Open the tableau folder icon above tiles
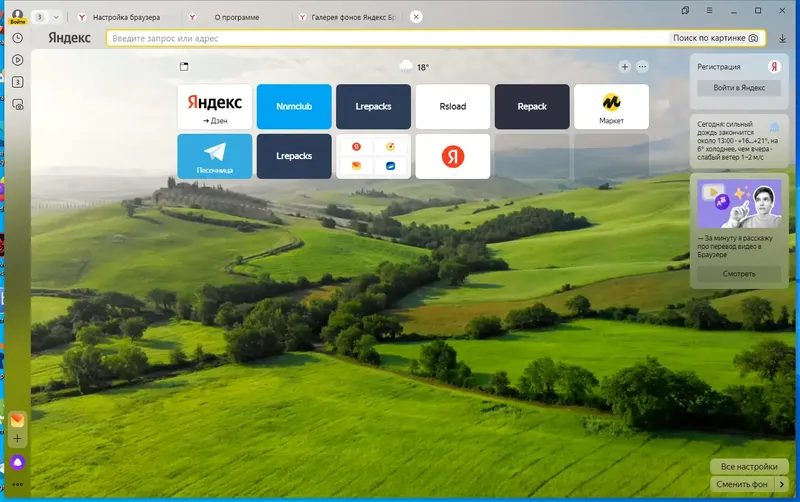 [x=184, y=67]
